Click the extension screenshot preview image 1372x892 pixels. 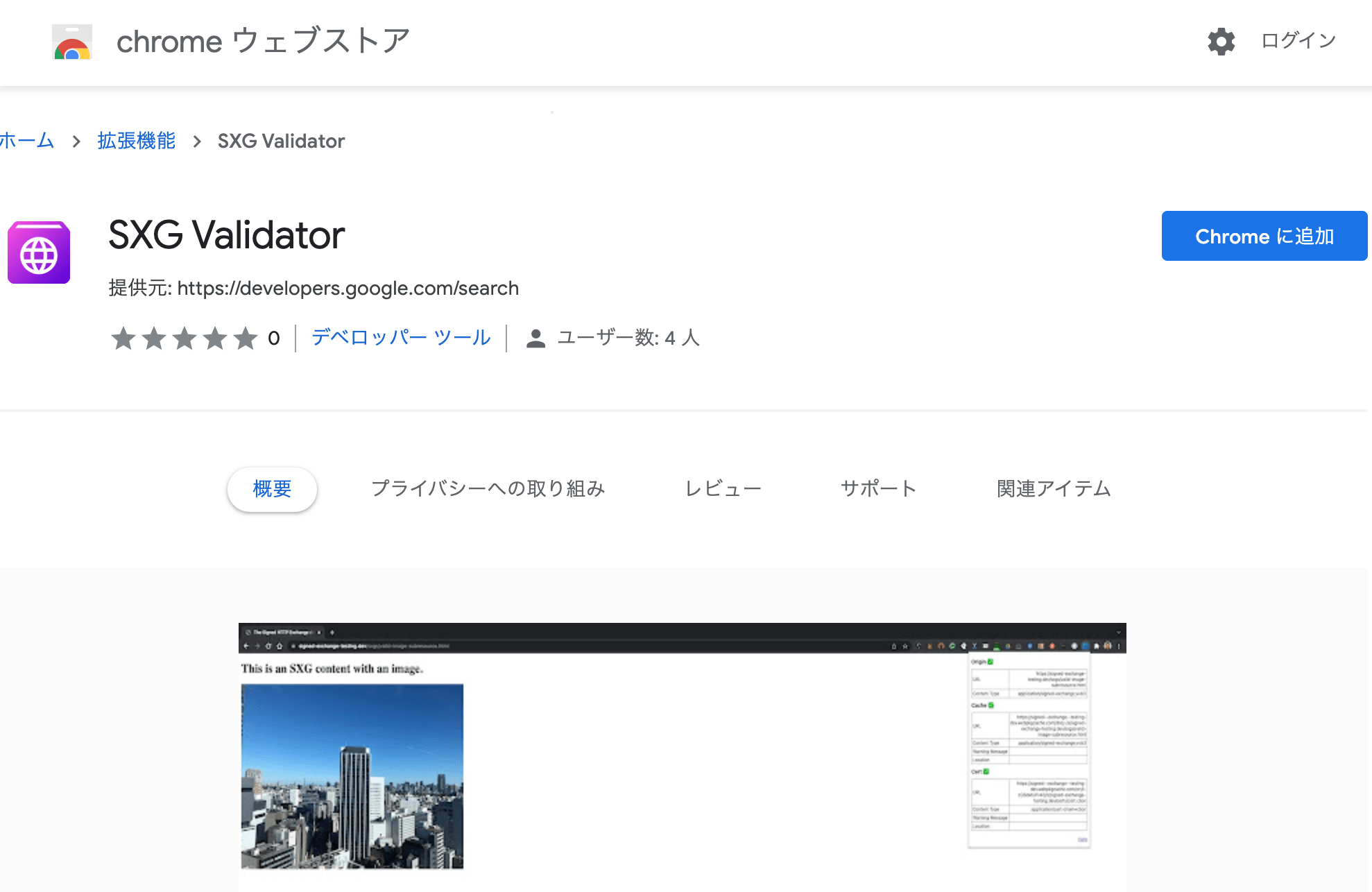click(x=682, y=757)
